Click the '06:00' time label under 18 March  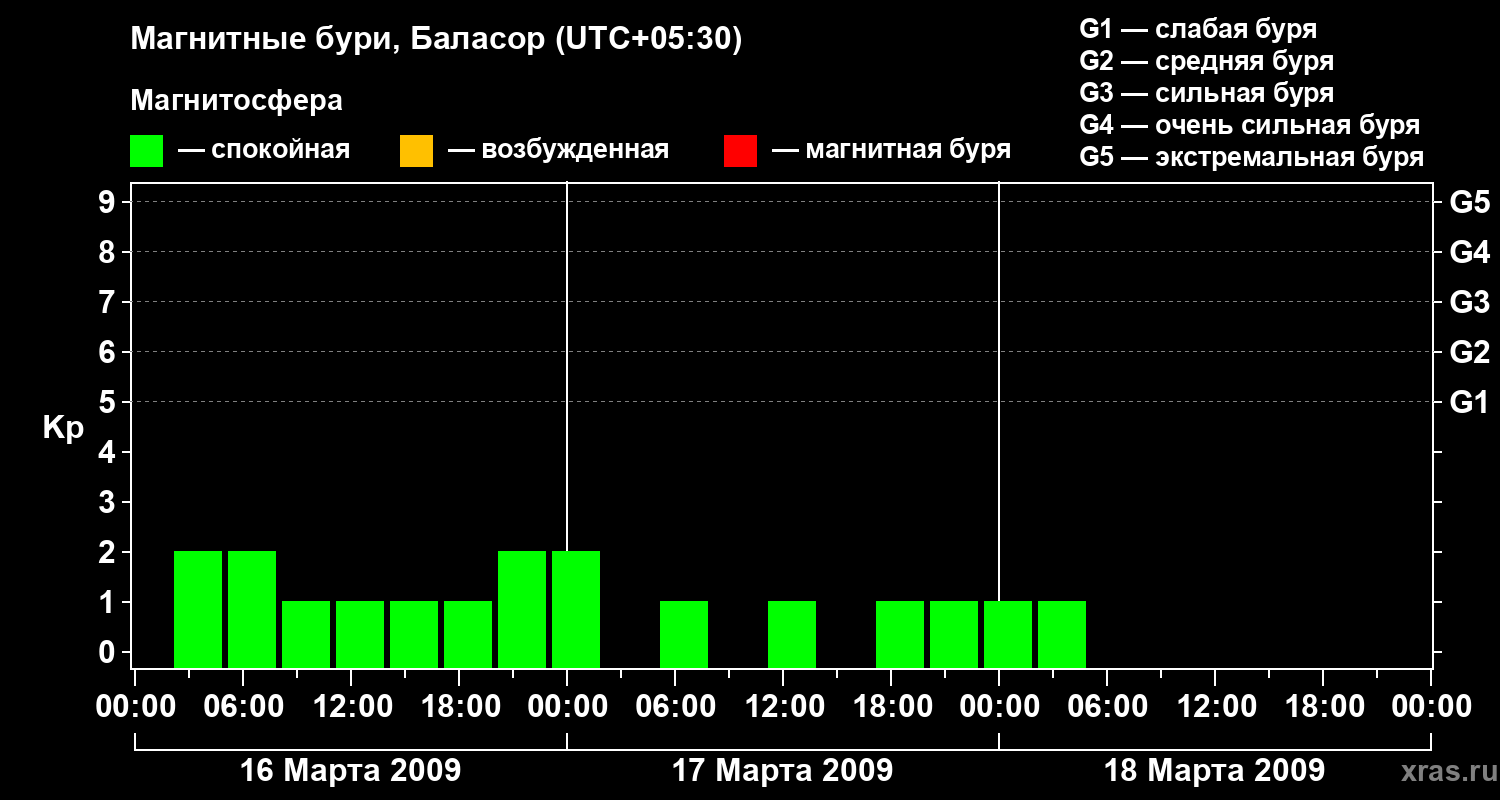tap(1107, 707)
